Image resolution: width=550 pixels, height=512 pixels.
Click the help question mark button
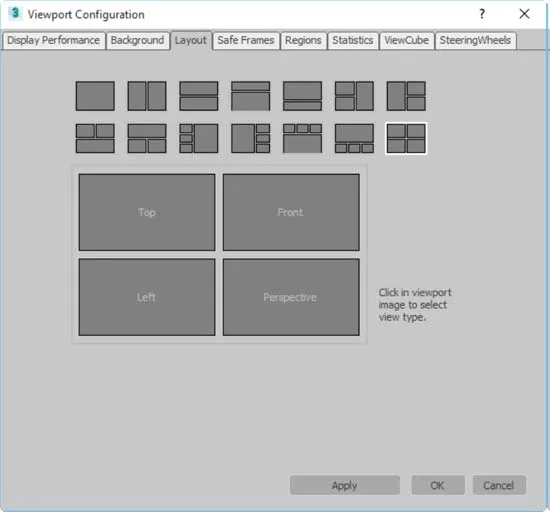click(x=482, y=14)
